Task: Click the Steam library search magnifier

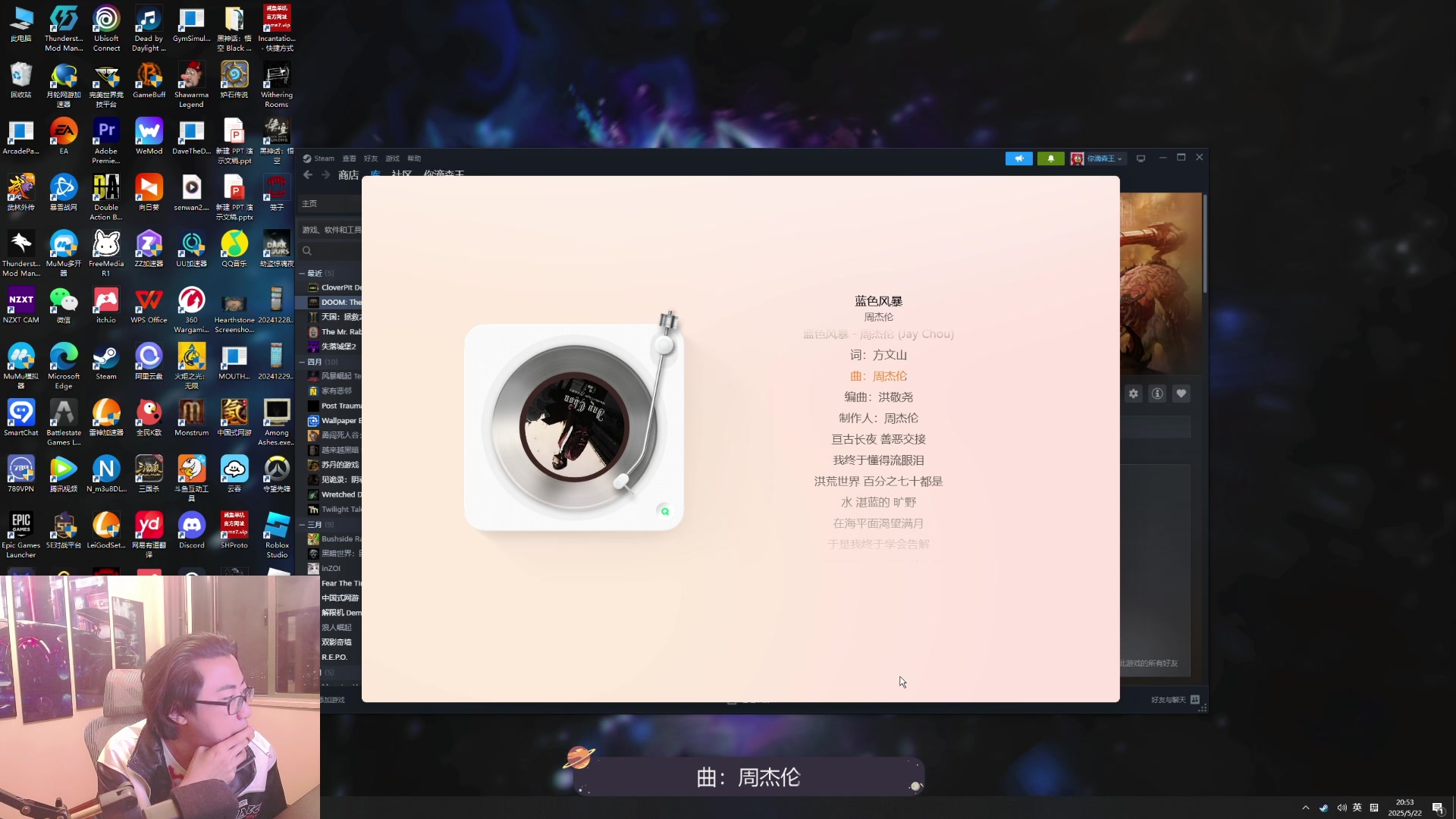Action: click(307, 251)
